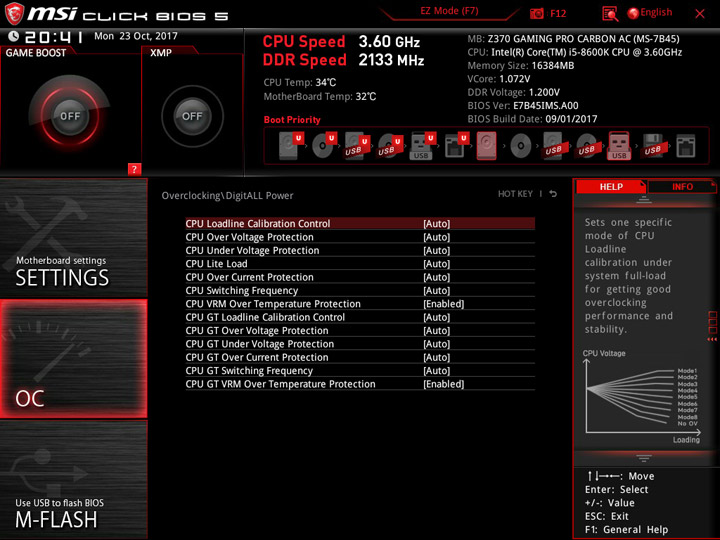The width and height of the screenshot is (720, 540).
Task: Open the SETTINGS motherboard section
Action: [x=73, y=238]
